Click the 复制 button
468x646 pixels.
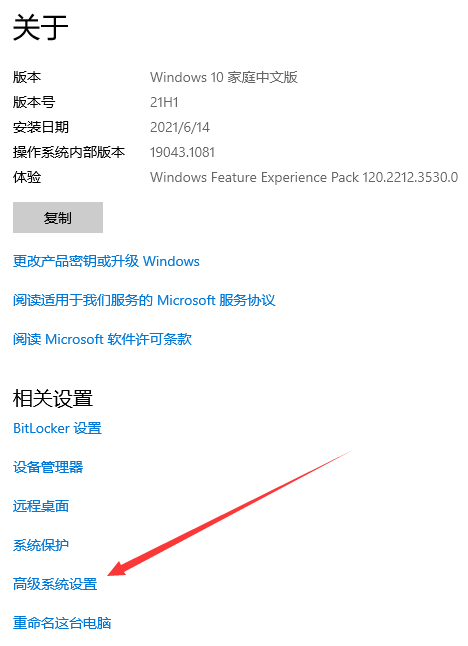(58, 217)
